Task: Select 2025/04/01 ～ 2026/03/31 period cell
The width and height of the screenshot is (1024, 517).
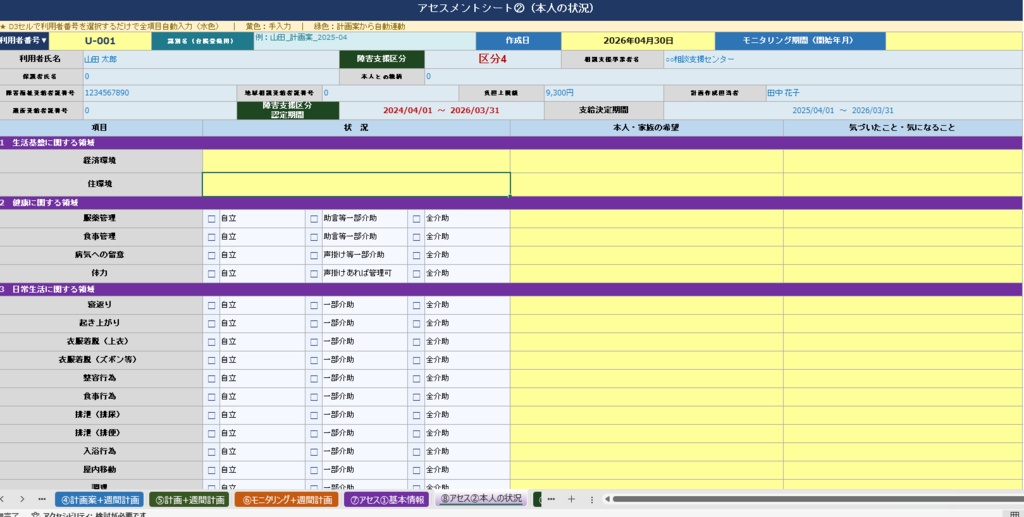Action: point(843,110)
